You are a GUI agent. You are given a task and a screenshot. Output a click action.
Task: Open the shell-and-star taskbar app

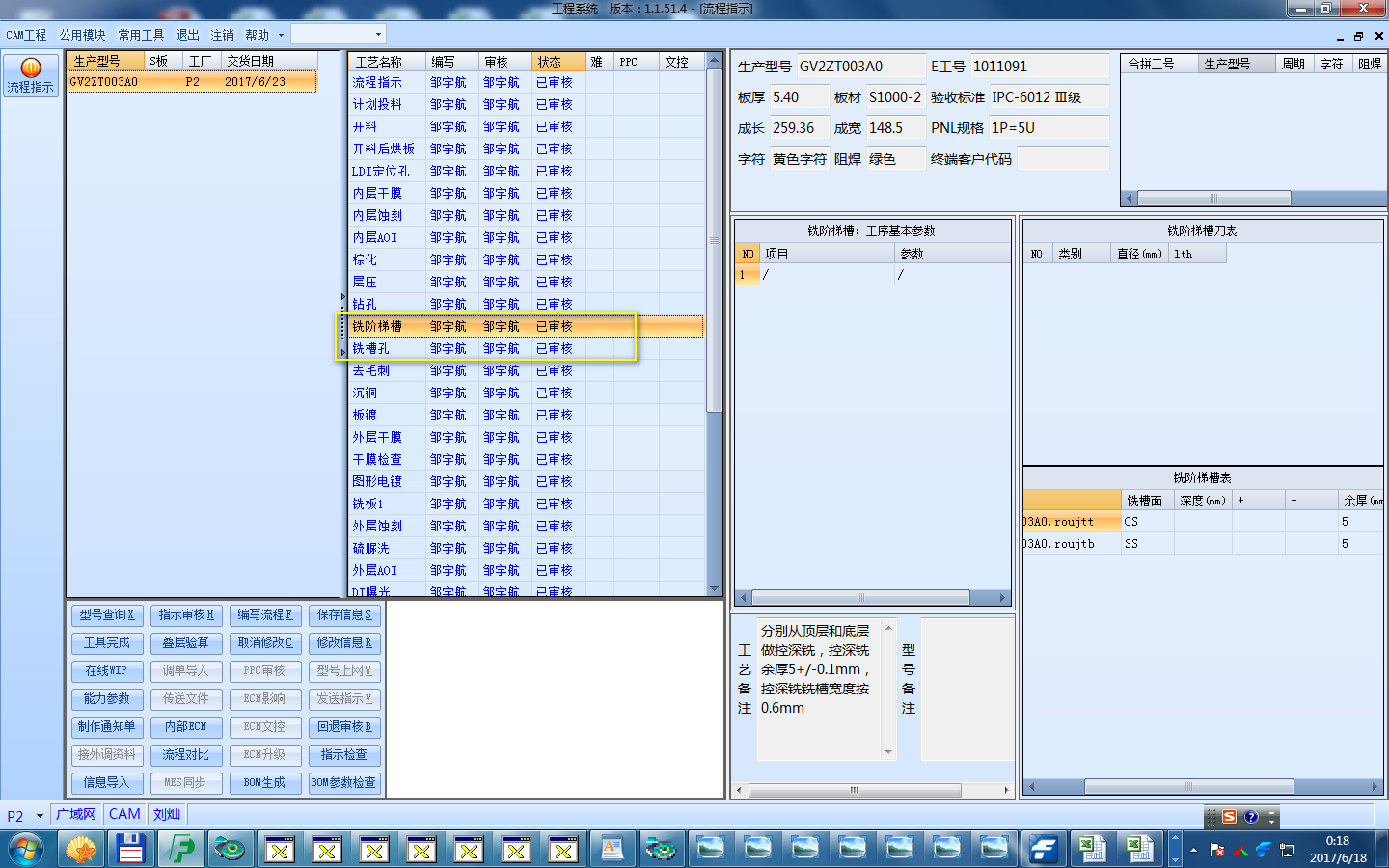pos(81,850)
